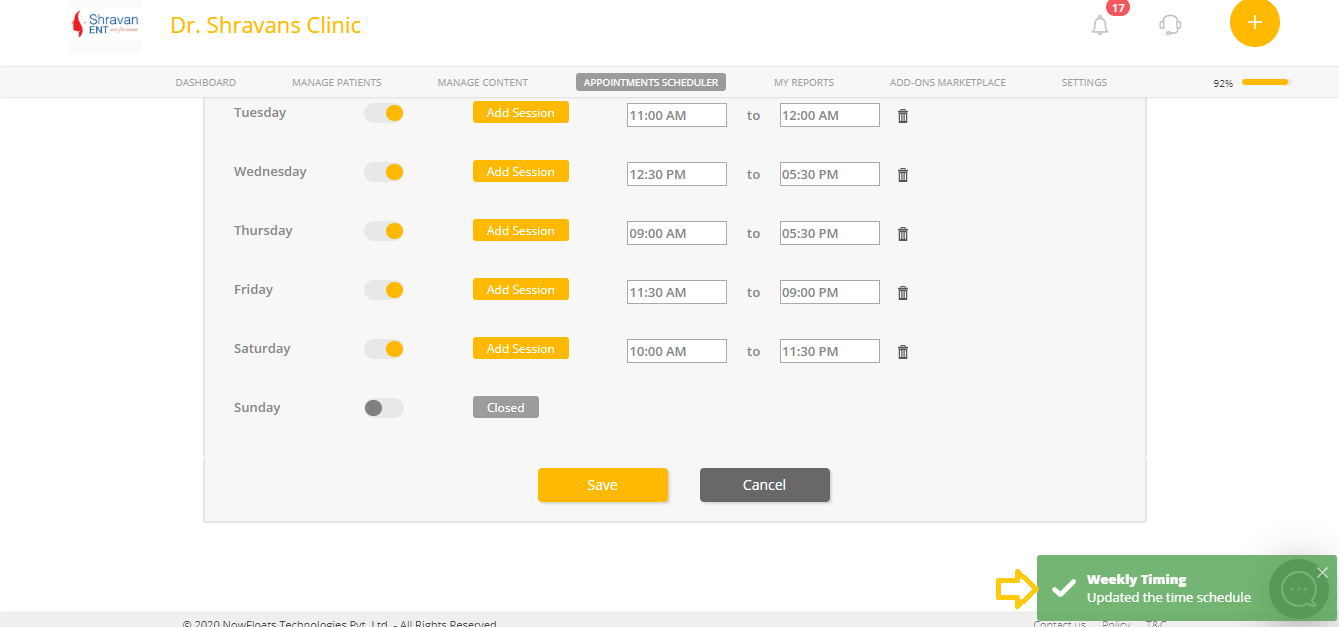Open My Reports tab
This screenshot has height=627, width=1339.
click(804, 83)
